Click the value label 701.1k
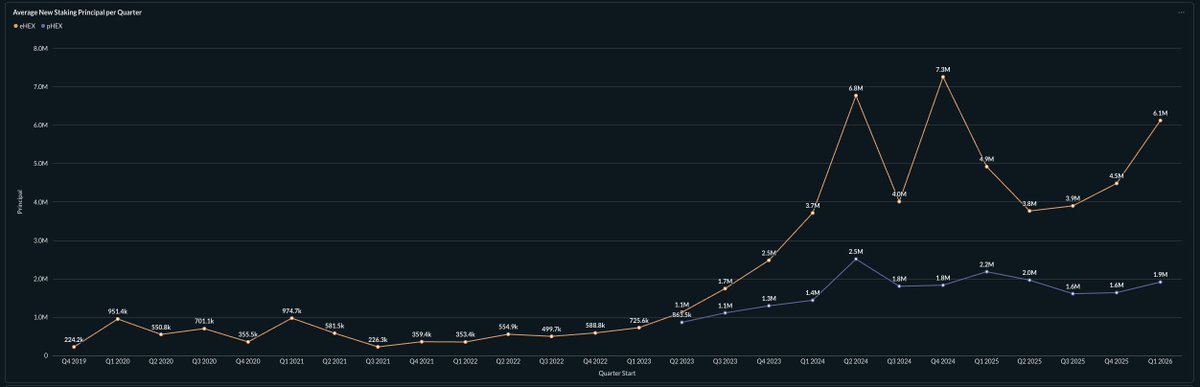The height and width of the screenshot is (387, 1200). click(x=204, y=321)
